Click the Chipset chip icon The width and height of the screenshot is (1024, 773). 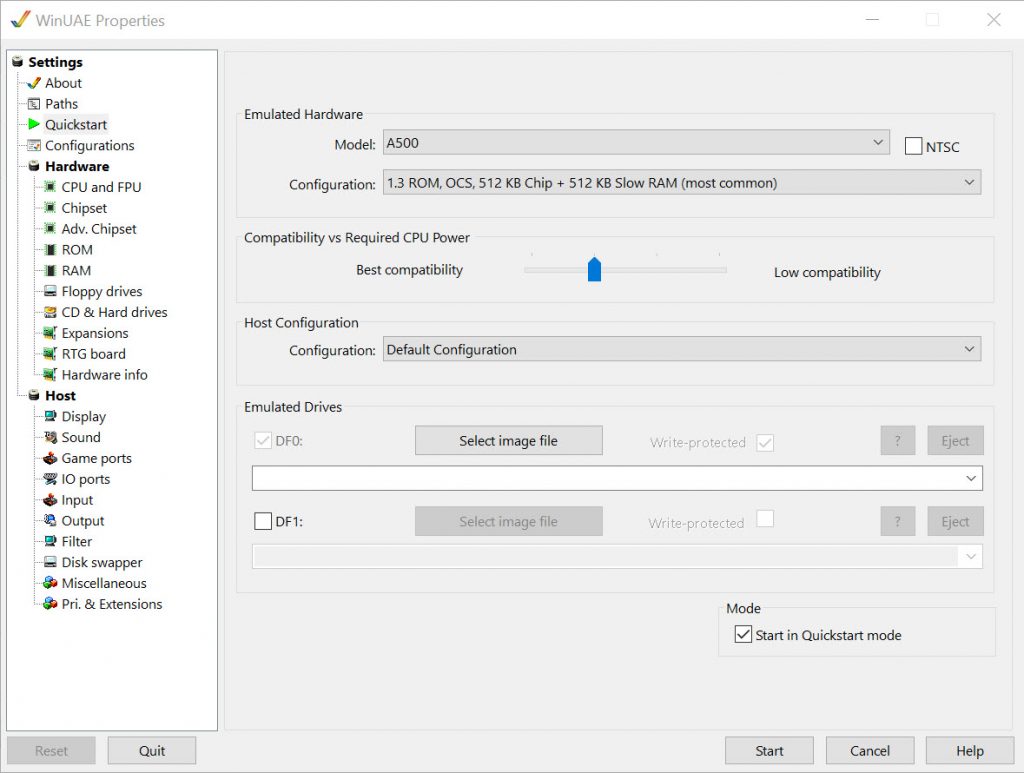pos(50,208)
